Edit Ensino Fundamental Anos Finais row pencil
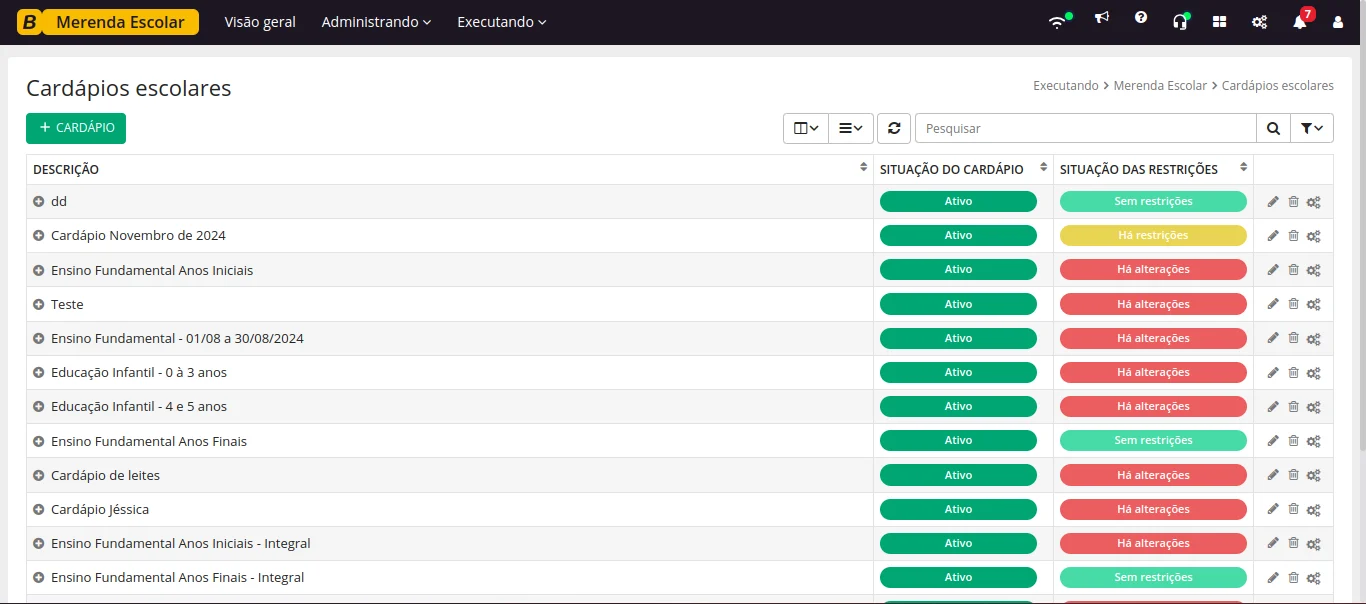Image resolution: width=1366 pixels, height=604 pixels. [1273, 441]
